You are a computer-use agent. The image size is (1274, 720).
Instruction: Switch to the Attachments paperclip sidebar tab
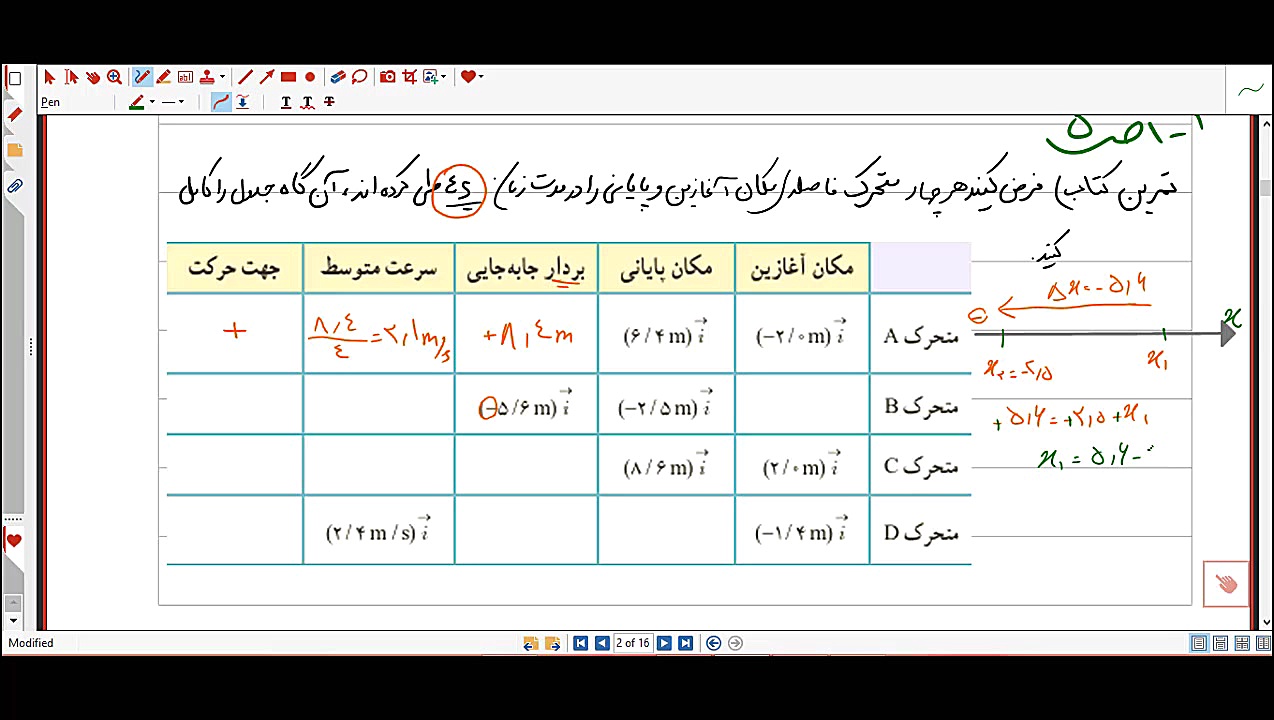click(x=14, y=185)
